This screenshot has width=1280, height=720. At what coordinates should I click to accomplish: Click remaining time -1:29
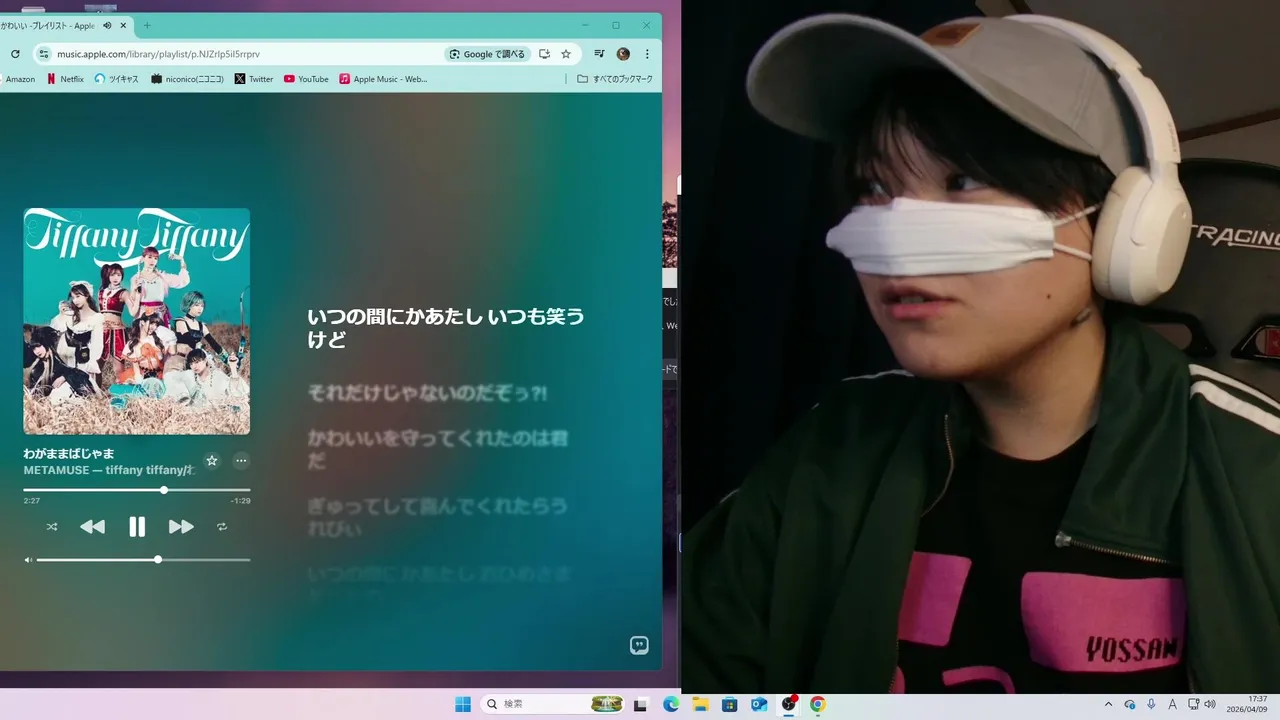point(240,501)
